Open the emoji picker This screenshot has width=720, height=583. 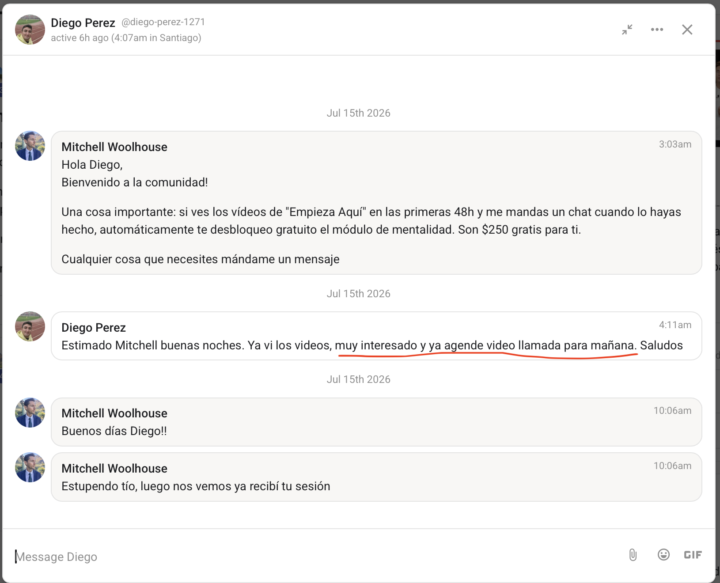coord(664,555)
